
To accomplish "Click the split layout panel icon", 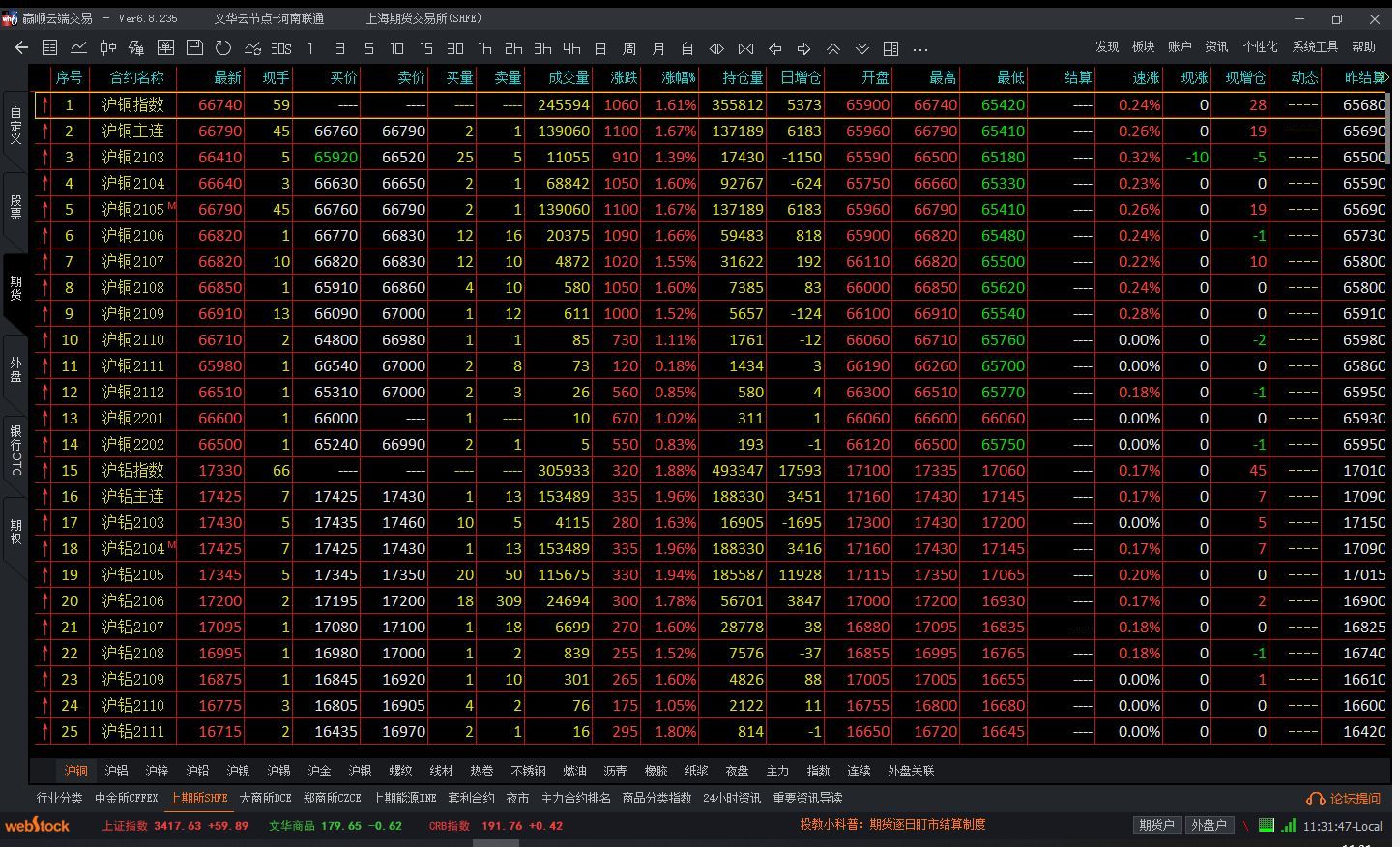I will point(890,47).
